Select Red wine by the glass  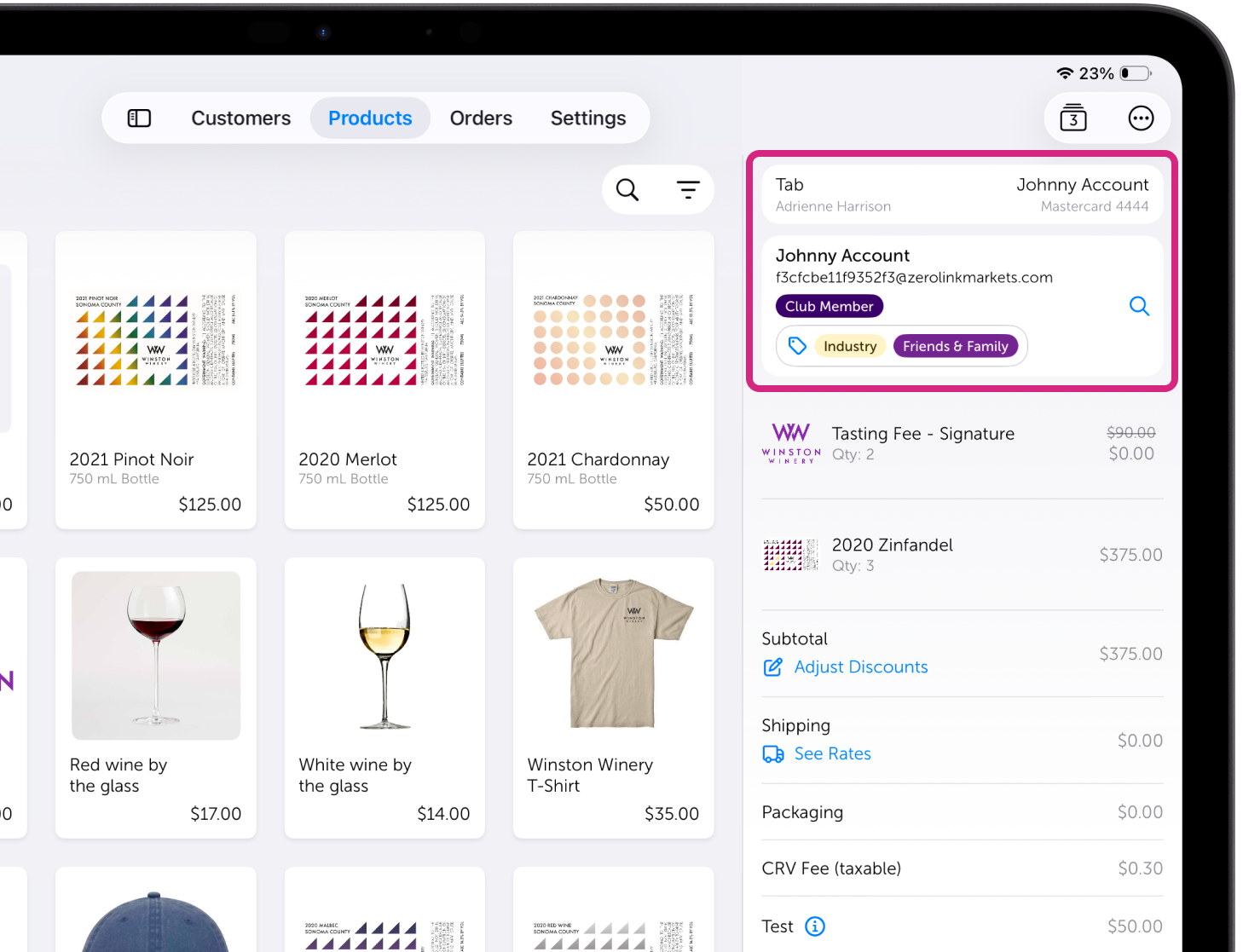pos(156,698)
